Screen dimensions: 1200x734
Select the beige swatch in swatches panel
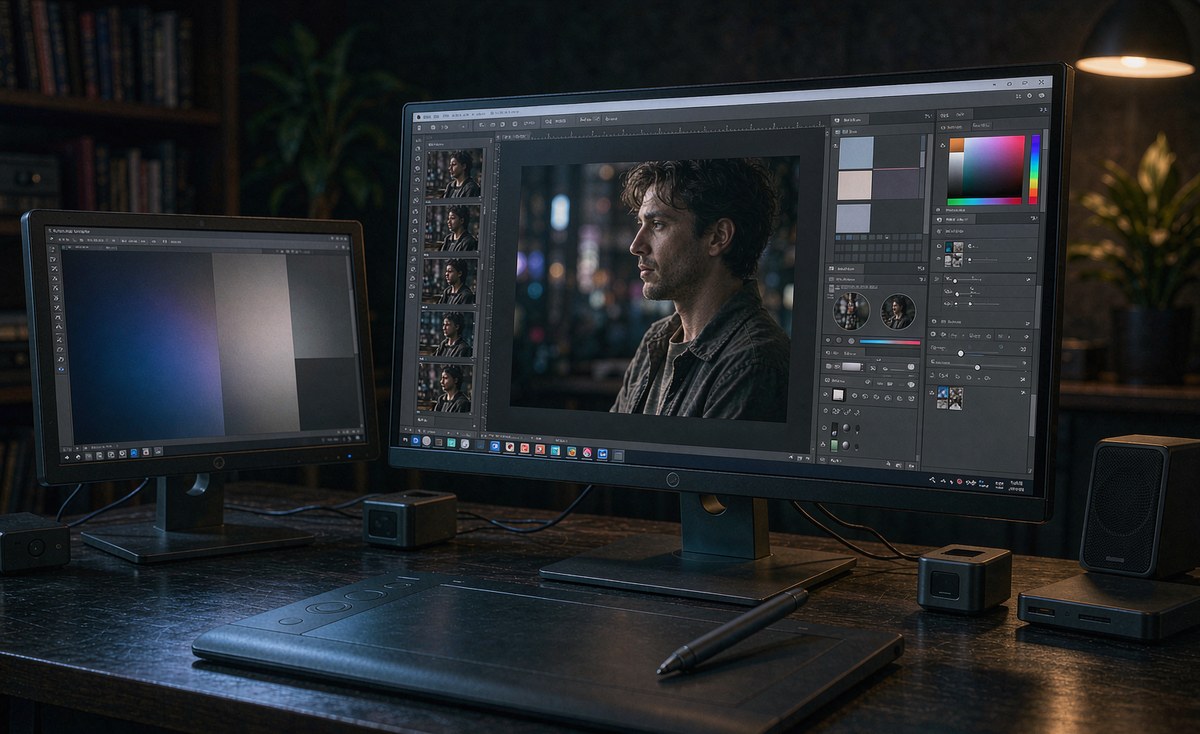coord(855,185)
